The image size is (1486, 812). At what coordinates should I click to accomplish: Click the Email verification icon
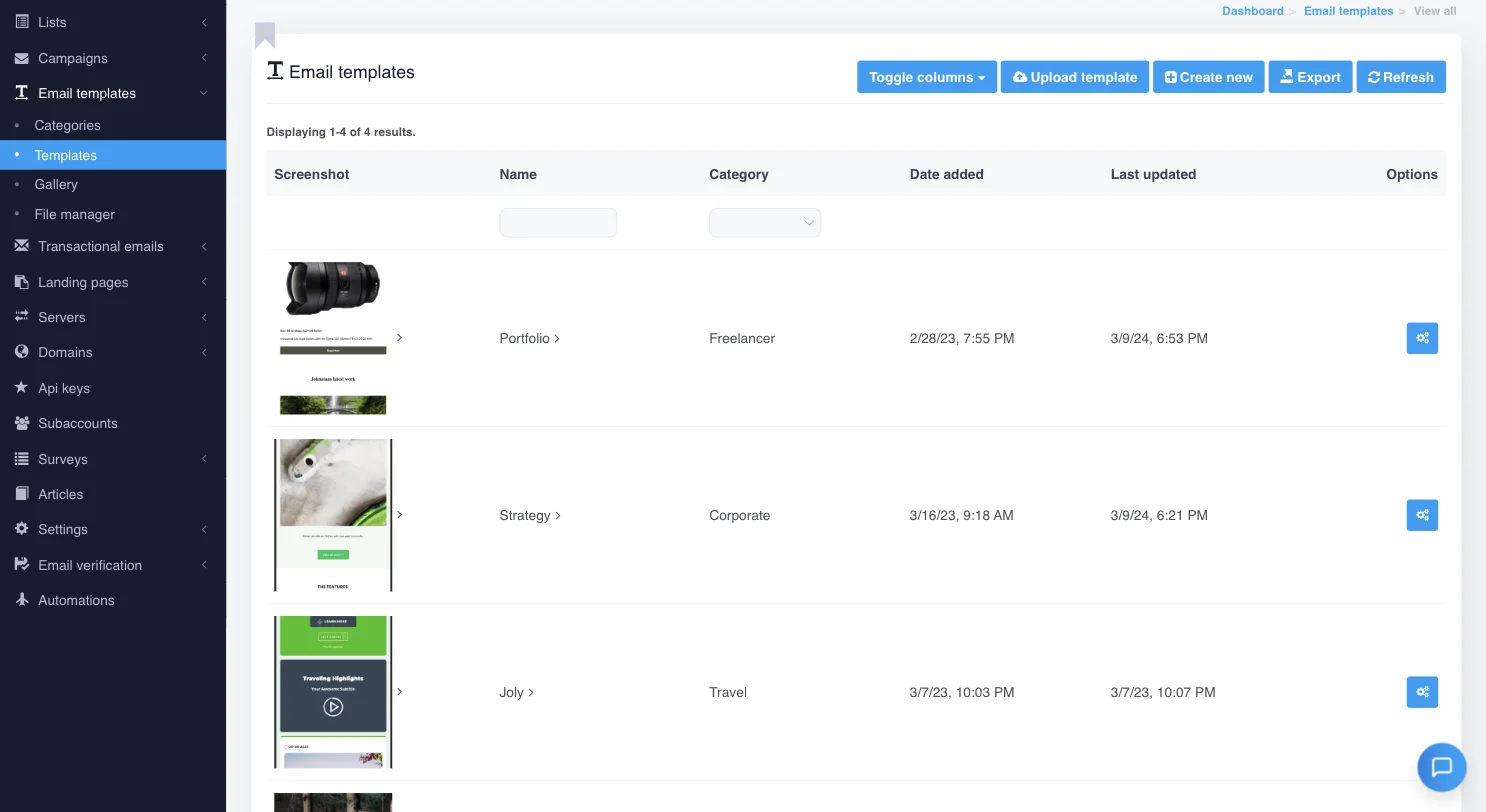coord(21,565)
